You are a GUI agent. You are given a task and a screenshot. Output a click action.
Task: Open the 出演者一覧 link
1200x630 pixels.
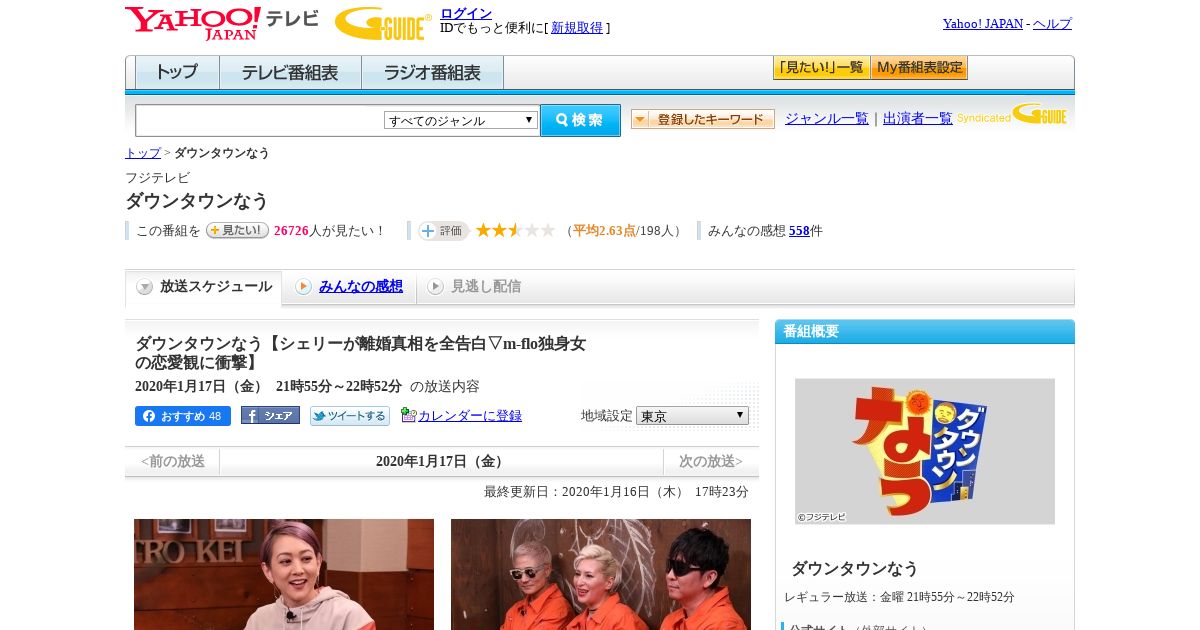(918, 118)
